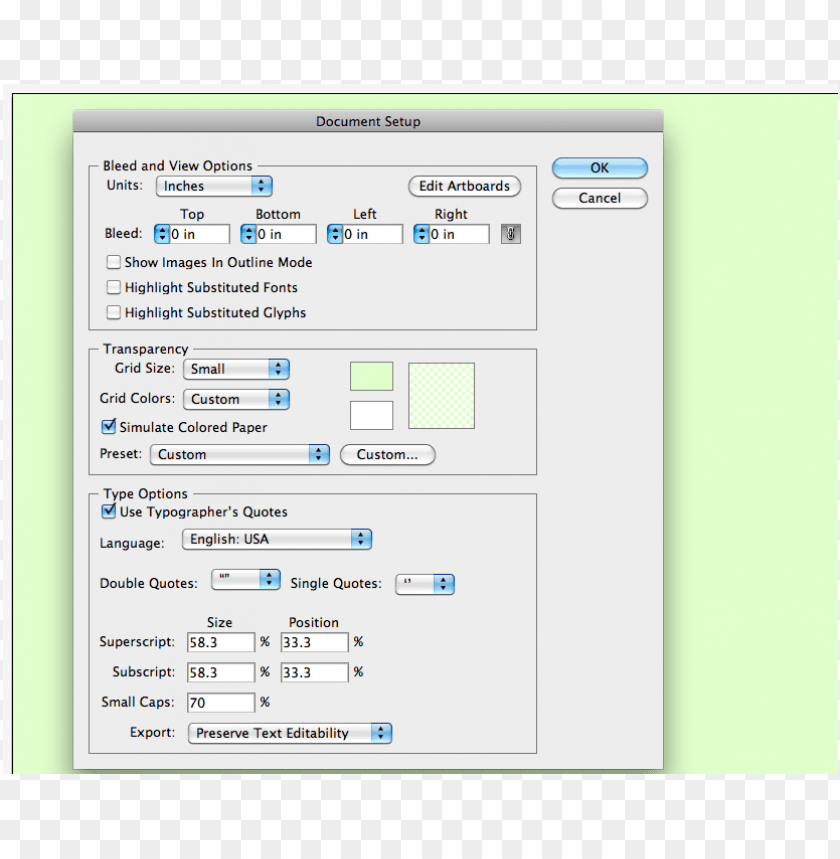Viewport: 840px width, 859px height.
Task: Open the Export dropdown Preserve Text Editability
Action: click(x=290, y=733)
